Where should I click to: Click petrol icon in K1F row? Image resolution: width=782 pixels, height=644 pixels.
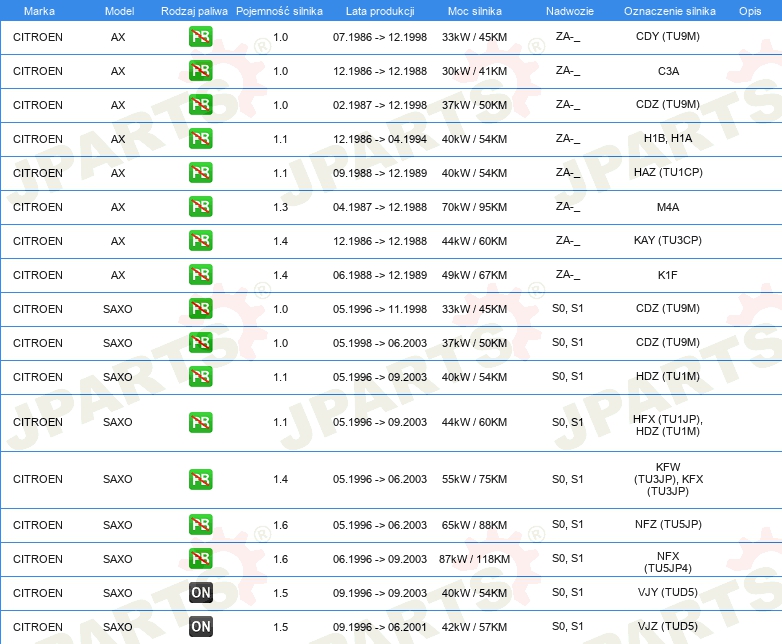pos(200,274)
